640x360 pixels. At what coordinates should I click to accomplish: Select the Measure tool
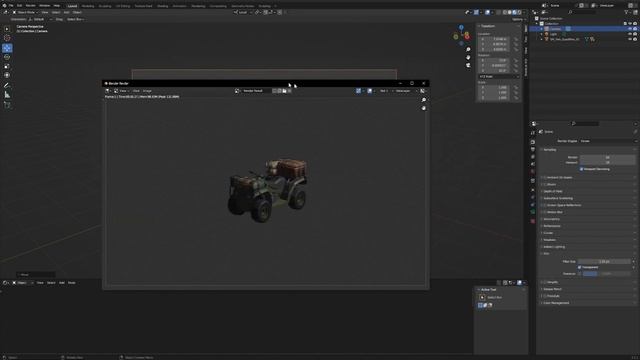pyautogui.click(x=7, y=95)
